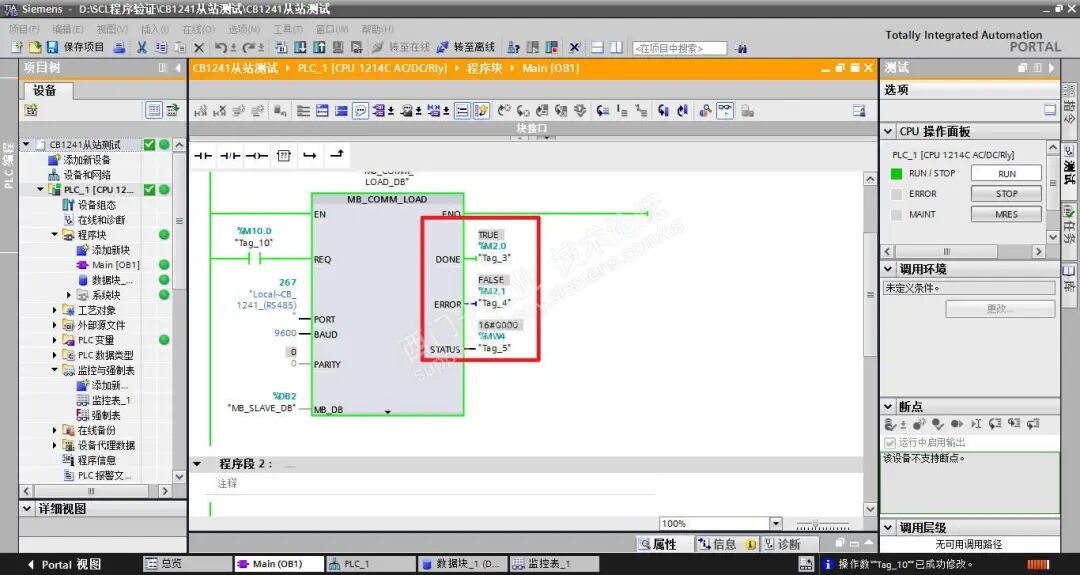The width and height of the screenshot is (1080, 575).
Task: Insert normally open contact instruction
Action: 203,156
